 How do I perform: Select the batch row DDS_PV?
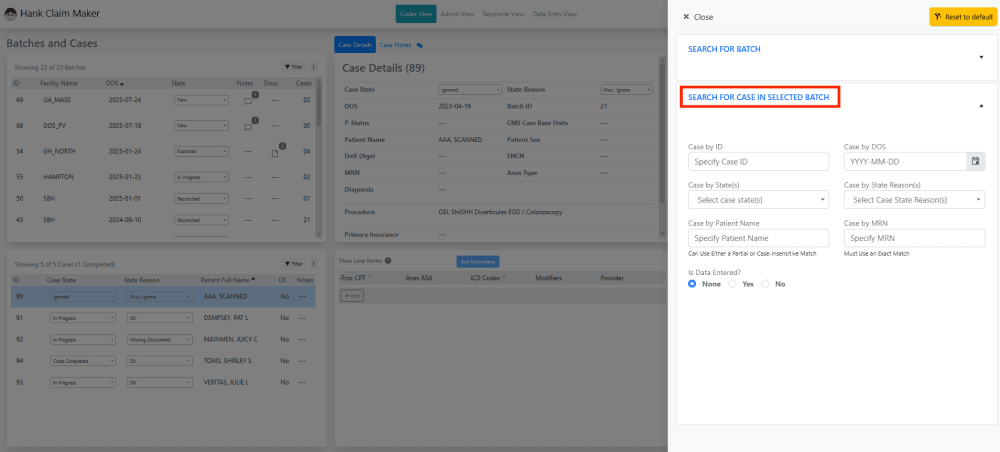(x=163, y=126)
